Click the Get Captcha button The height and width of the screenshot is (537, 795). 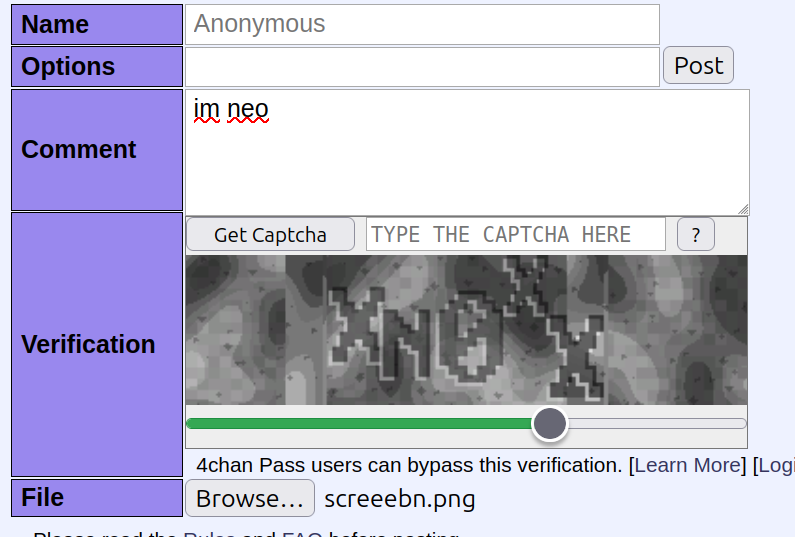pos(270,235)
